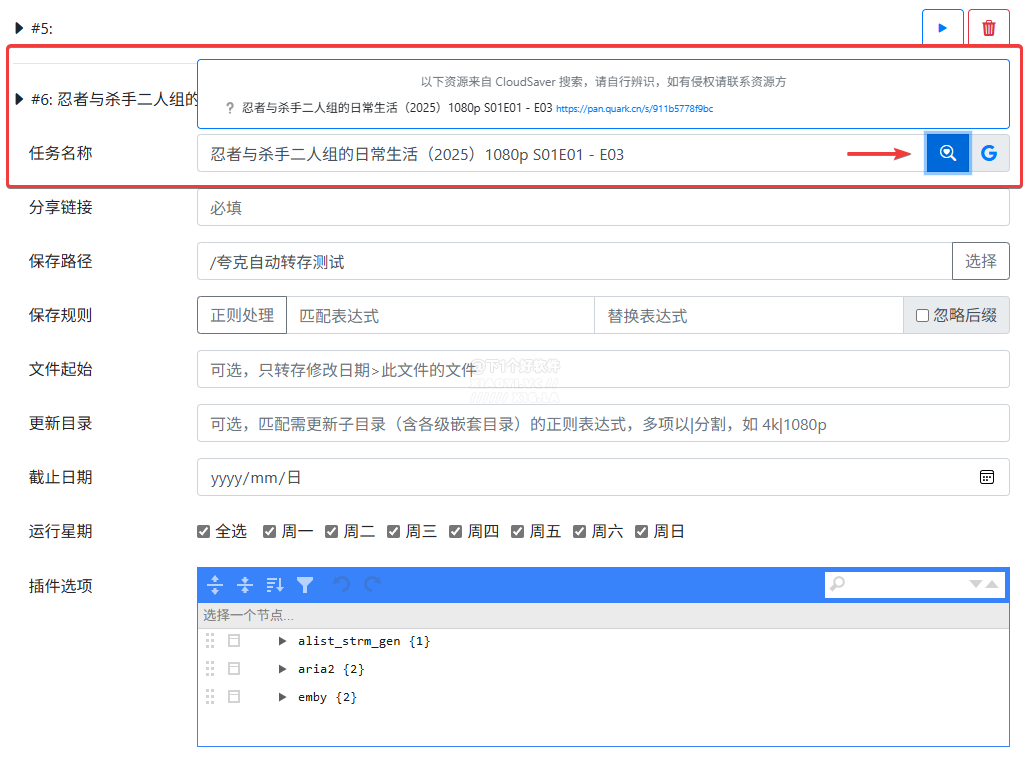Undo last action in plugin editor

342,584
